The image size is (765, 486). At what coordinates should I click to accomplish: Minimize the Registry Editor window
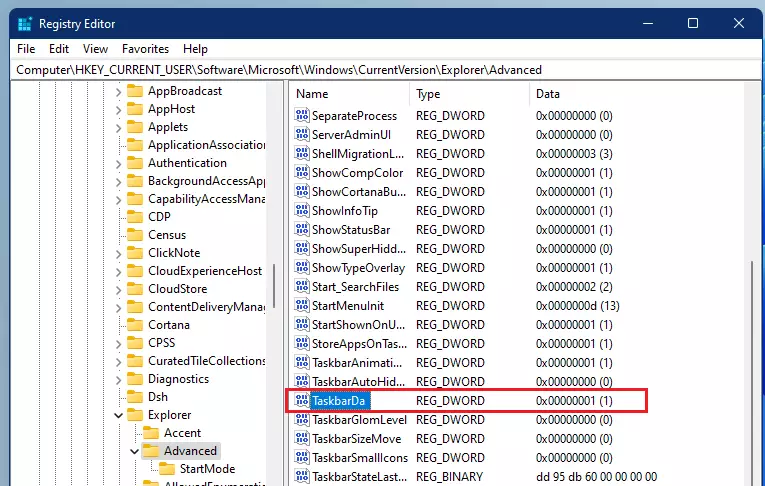click(x=648, y=23)
